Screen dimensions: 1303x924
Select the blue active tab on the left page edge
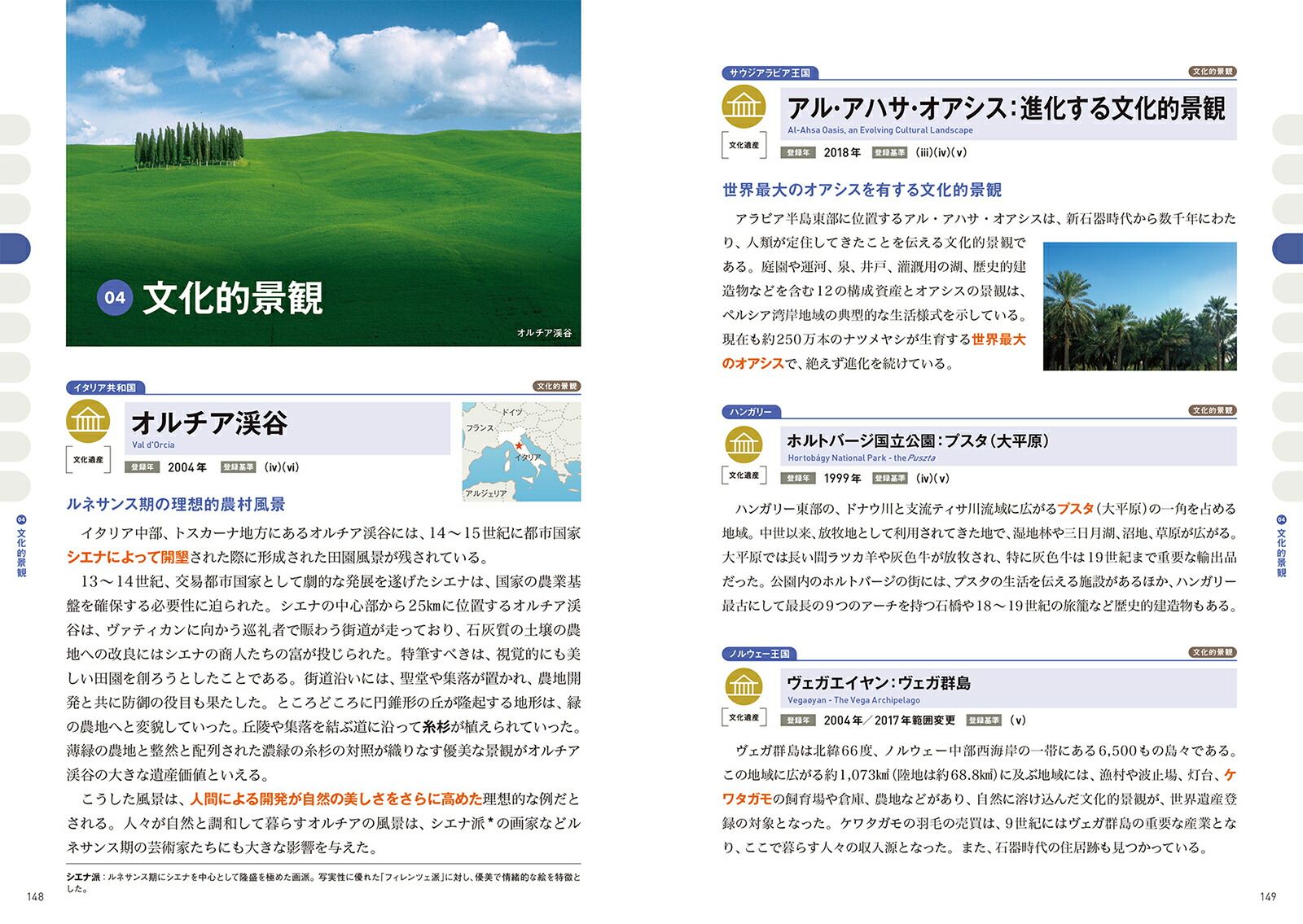click(15, 248)
